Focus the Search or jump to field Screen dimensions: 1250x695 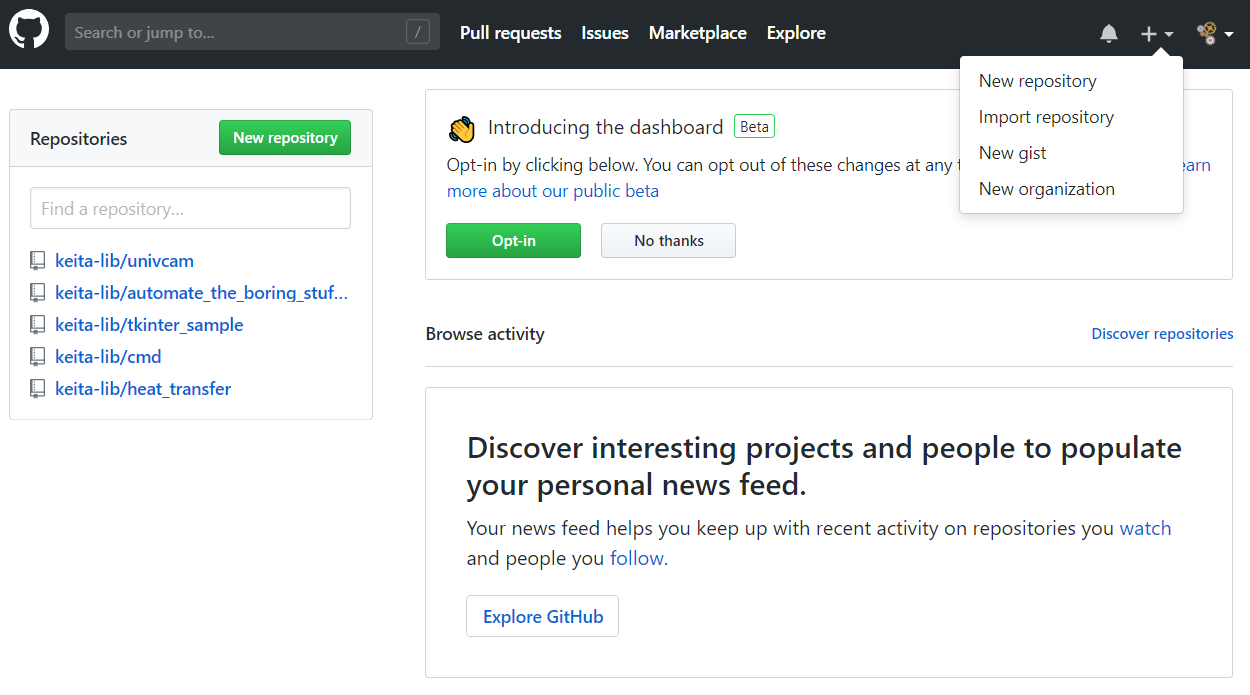tap(252, 32)
